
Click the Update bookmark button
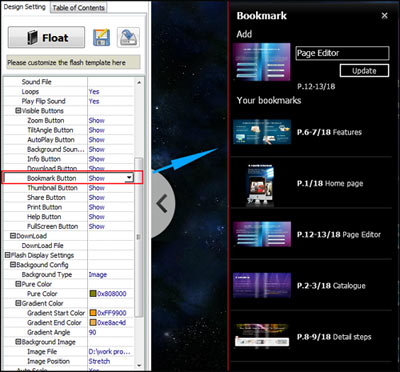click(364, 71)
